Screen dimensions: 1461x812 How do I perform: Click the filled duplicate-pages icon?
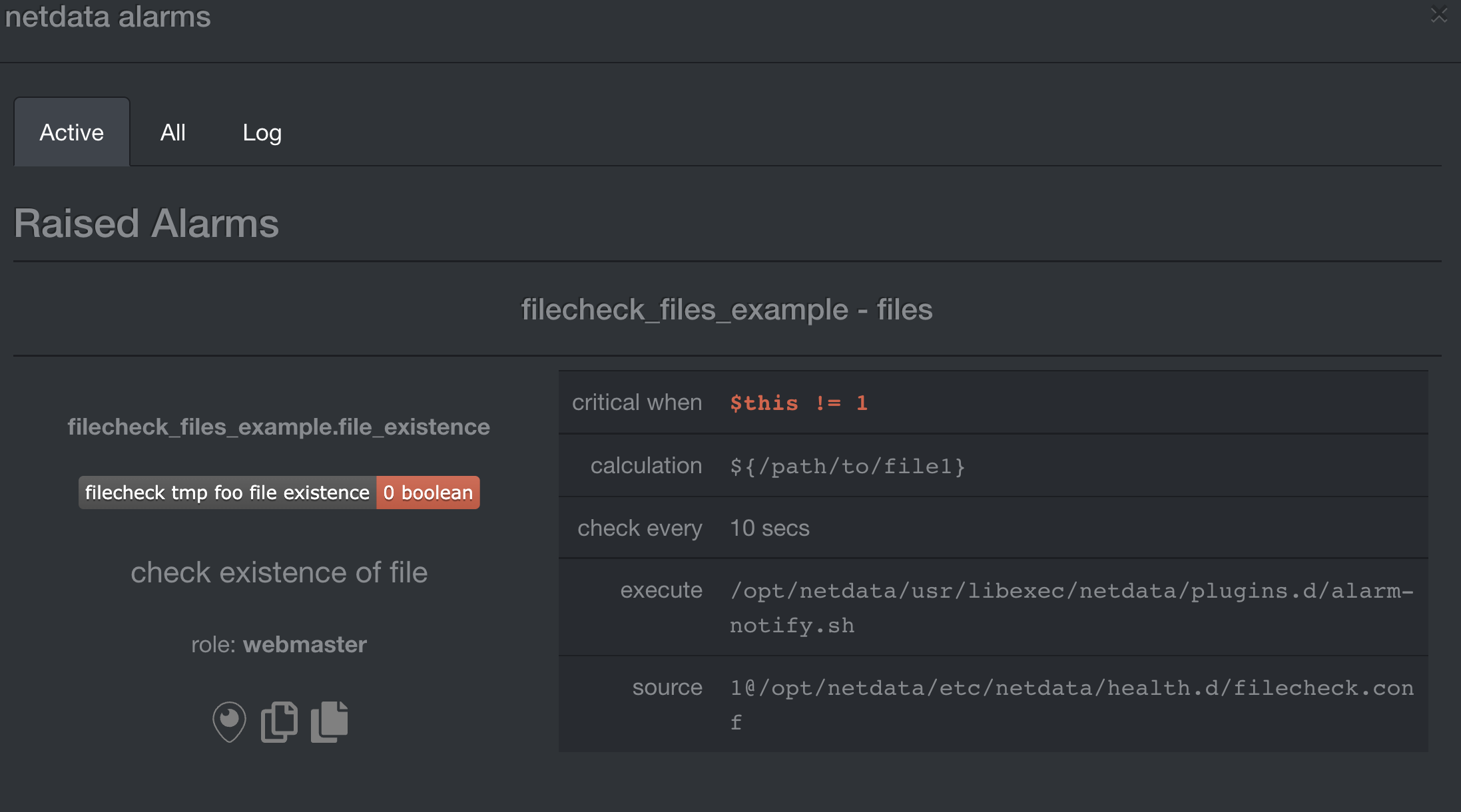tap(328, 721)
